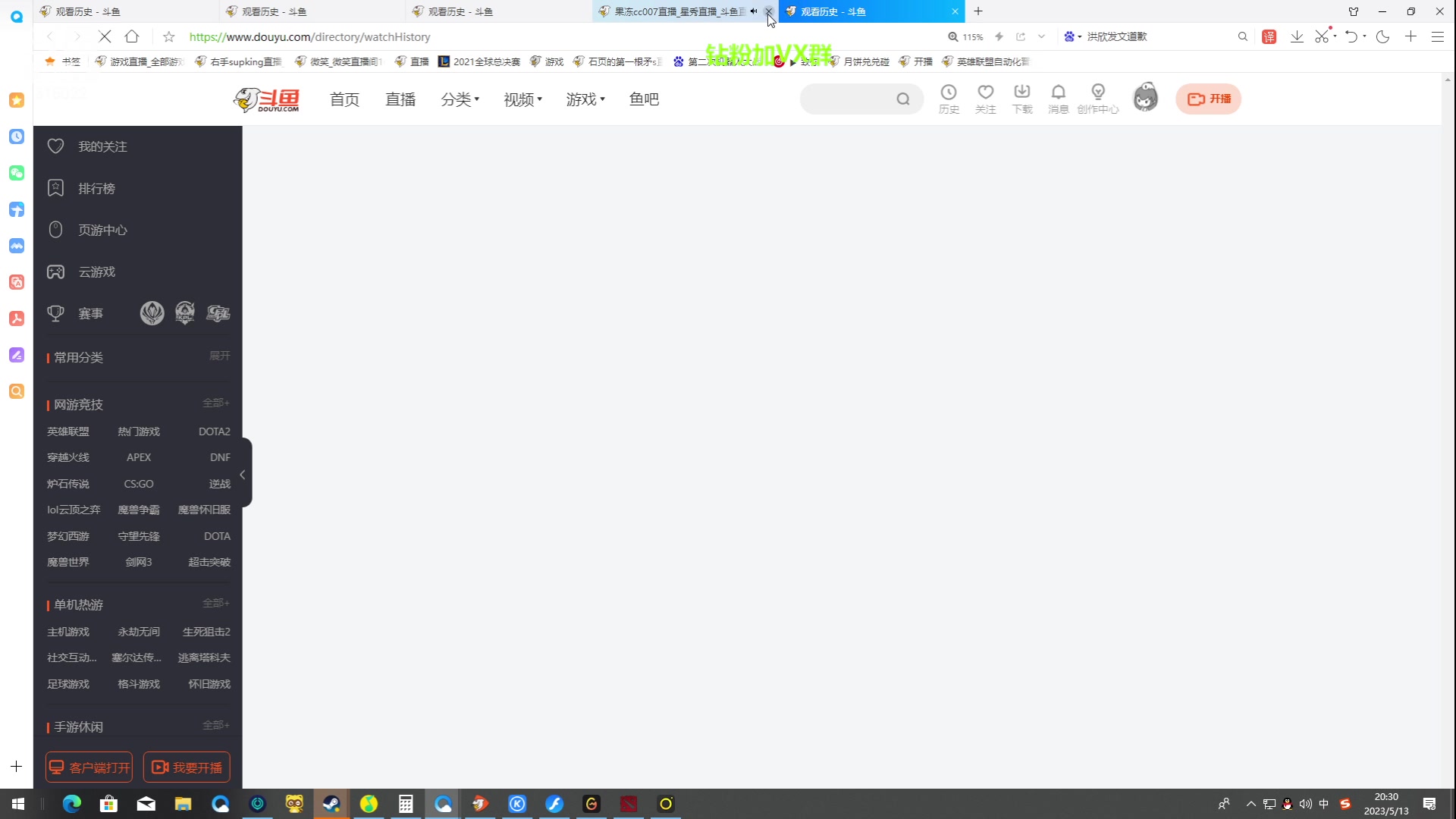Expand the 常用分类 section with 展开

tap(219, 356)
